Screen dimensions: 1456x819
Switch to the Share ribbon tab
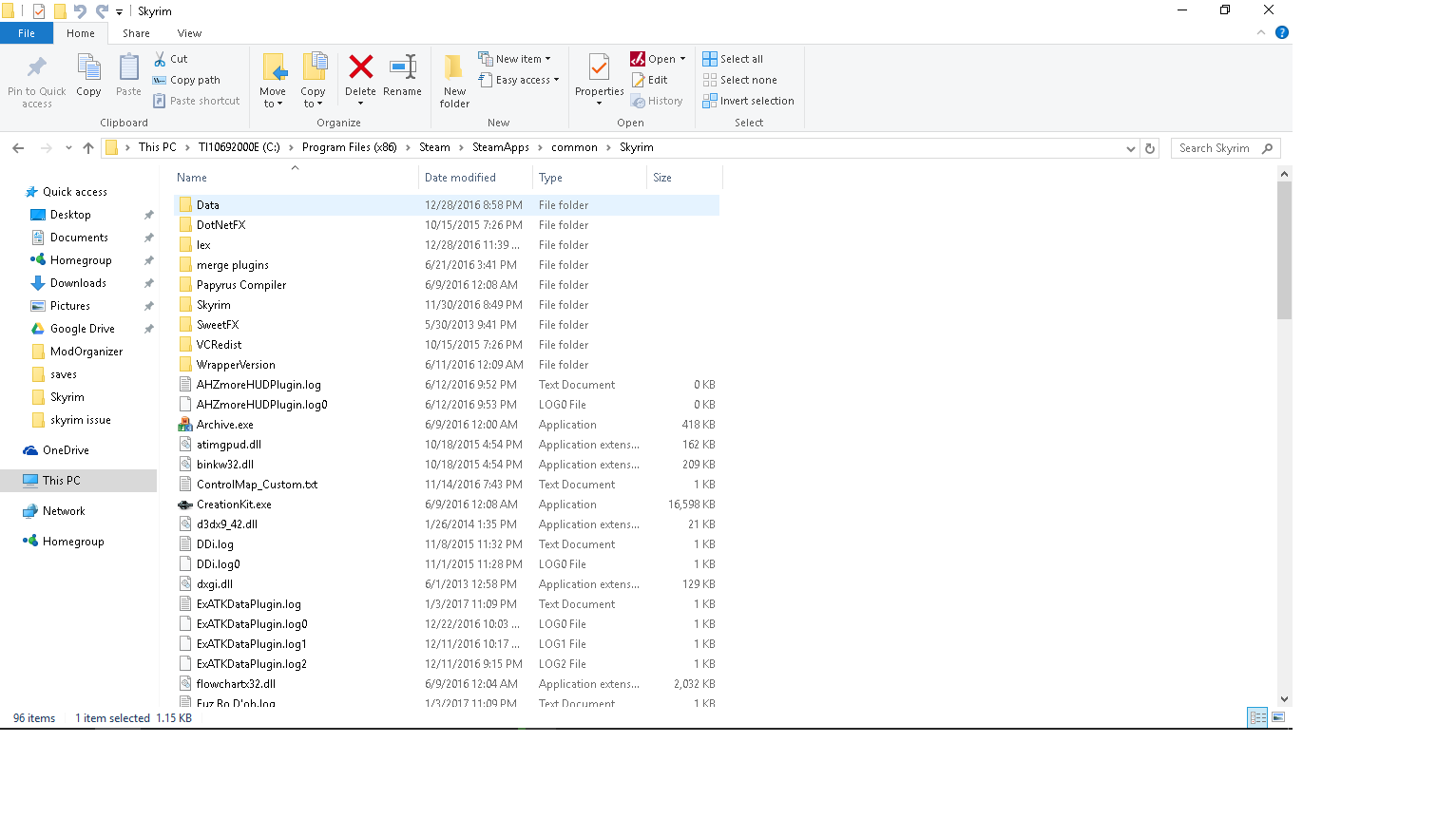pos(136,33)
